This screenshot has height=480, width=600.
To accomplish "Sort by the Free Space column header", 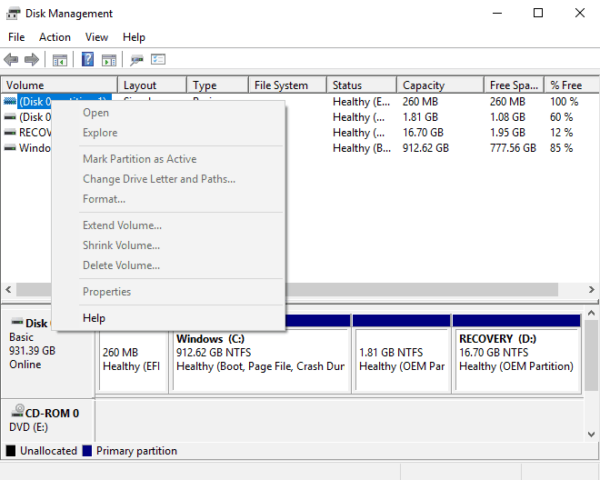I will coord(514,85).
